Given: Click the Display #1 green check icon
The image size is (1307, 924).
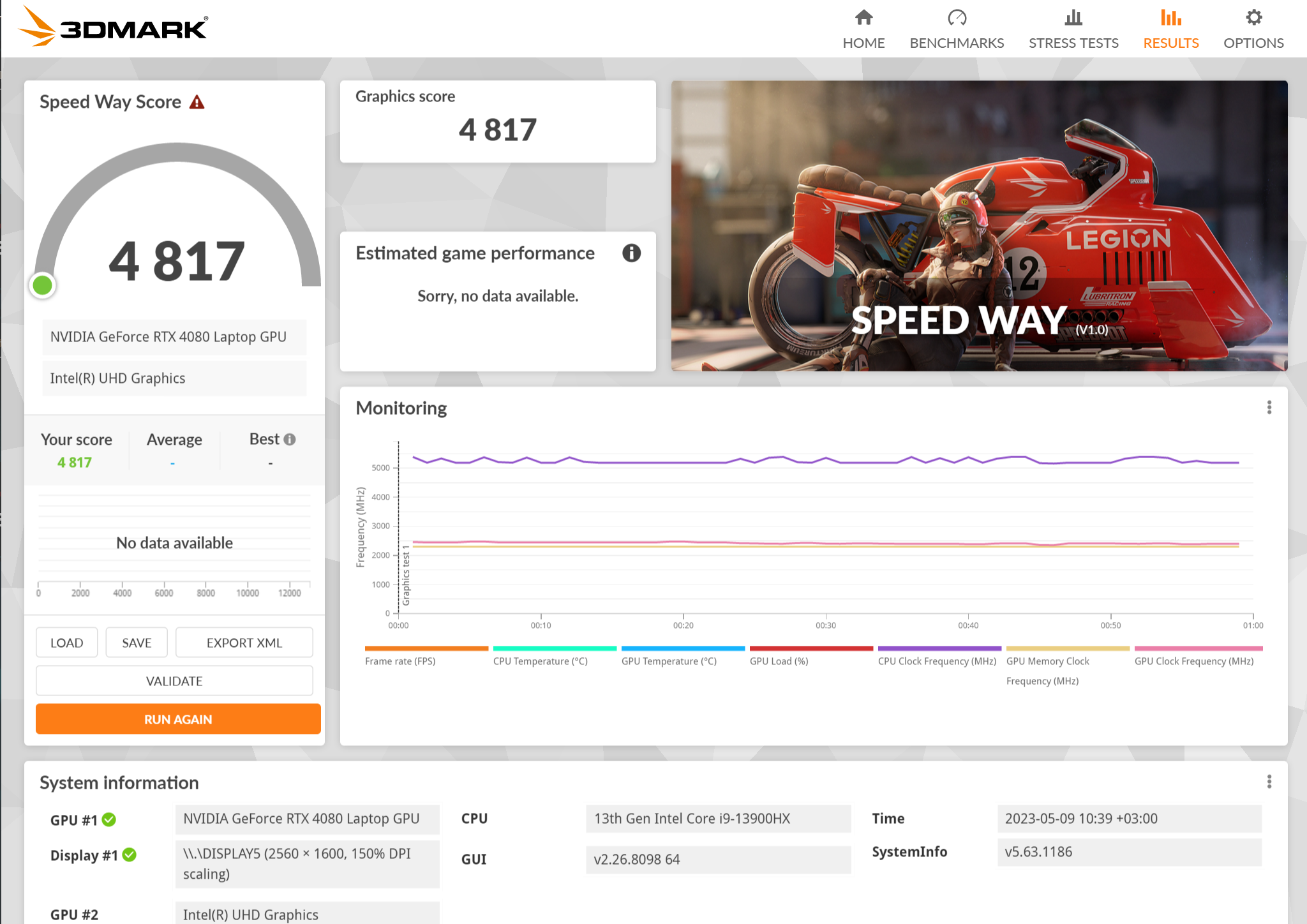Looking at the screenshot, I should pos(130,855).
